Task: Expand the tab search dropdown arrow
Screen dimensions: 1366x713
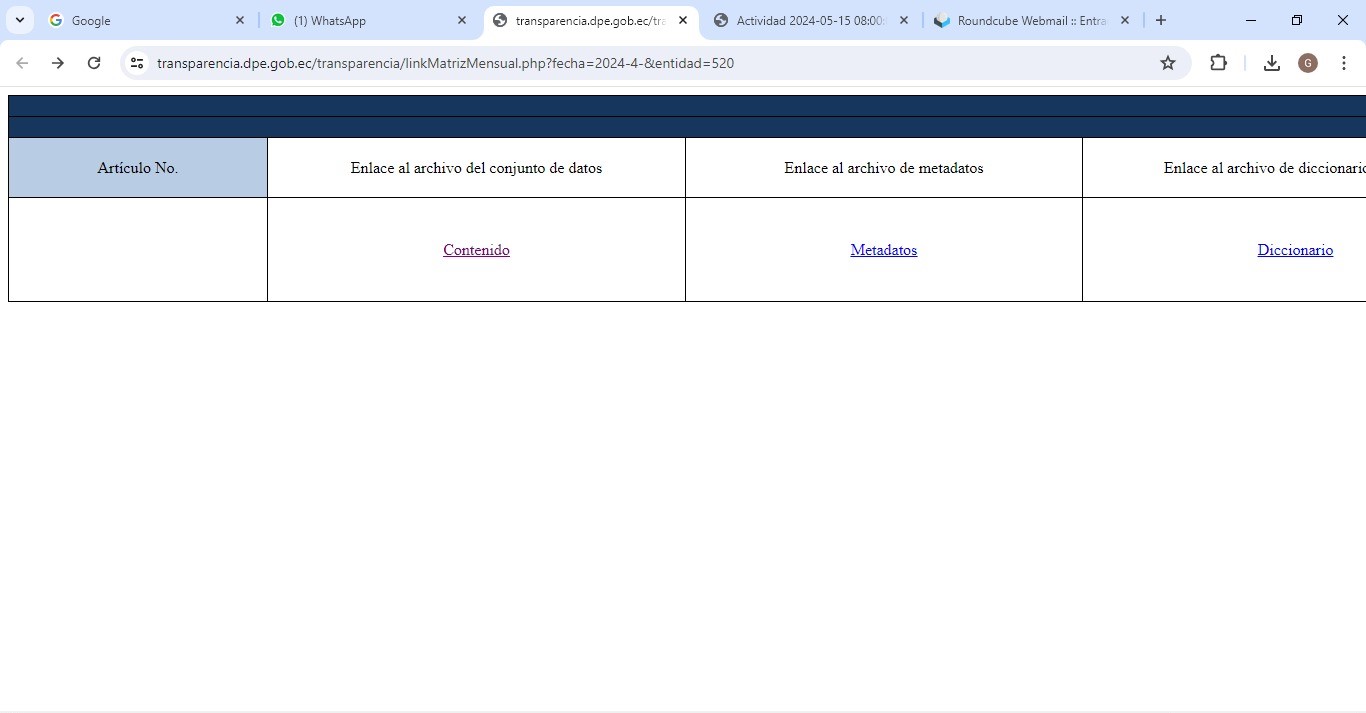Action: coord(19,20)
